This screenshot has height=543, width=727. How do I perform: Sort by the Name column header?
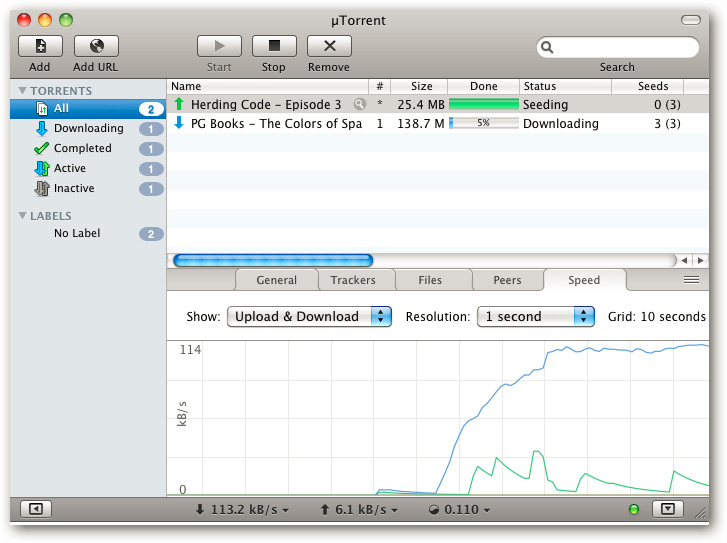pos(268,86)
